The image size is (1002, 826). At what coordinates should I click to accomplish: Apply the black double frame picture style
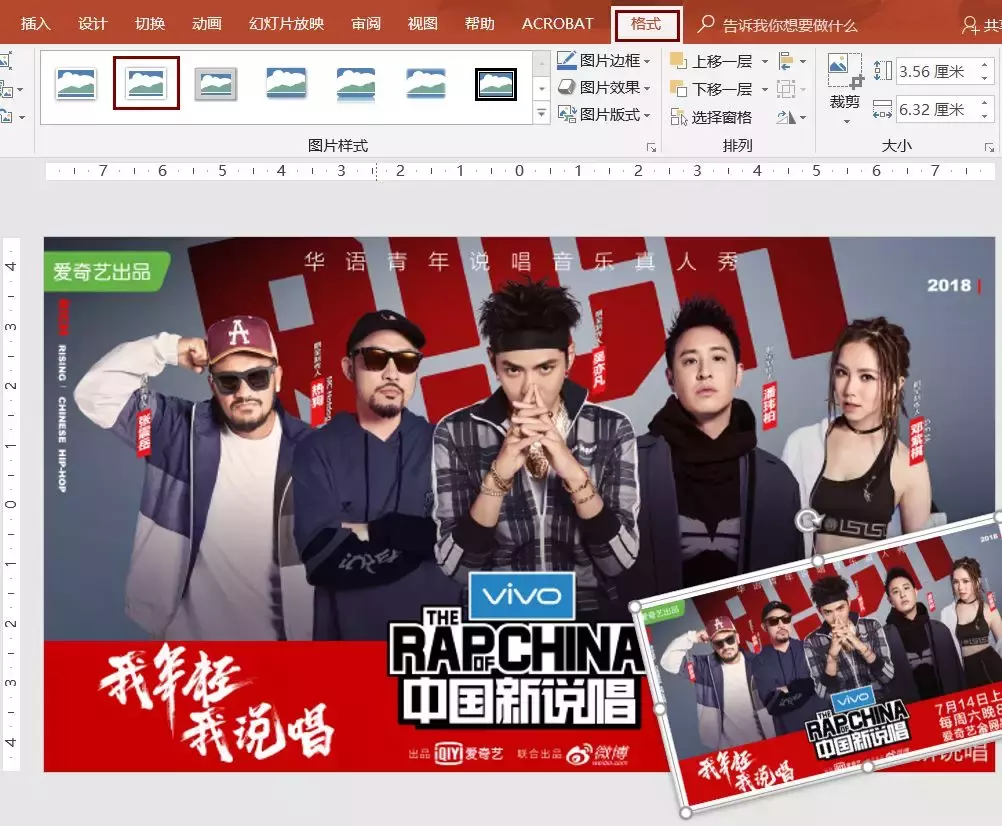[496, 84]
